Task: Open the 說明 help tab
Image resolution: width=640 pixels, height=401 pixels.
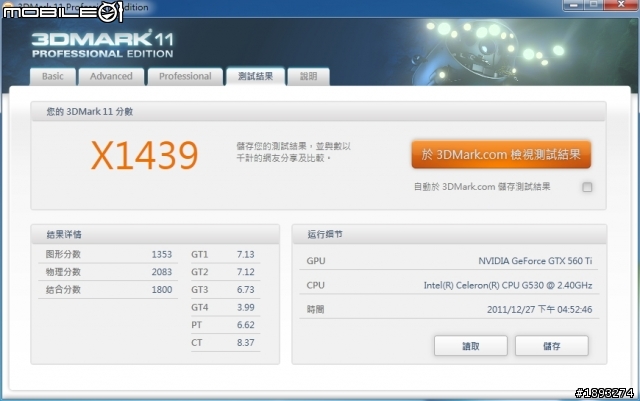Action: [309, 77]
